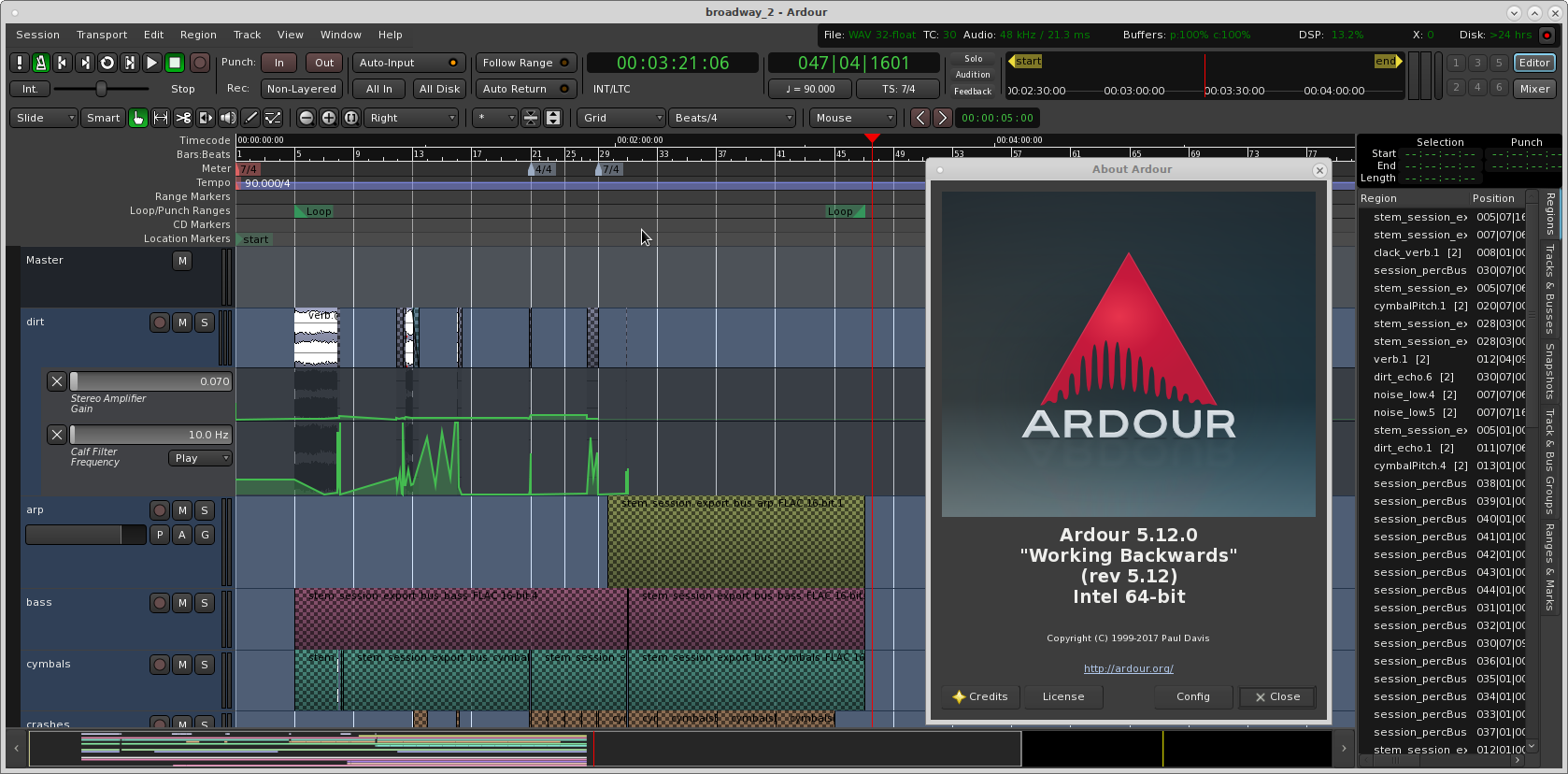Select the Draw pencil tool
This screenshot has height=774, width=1568.
tap(250, 118)
